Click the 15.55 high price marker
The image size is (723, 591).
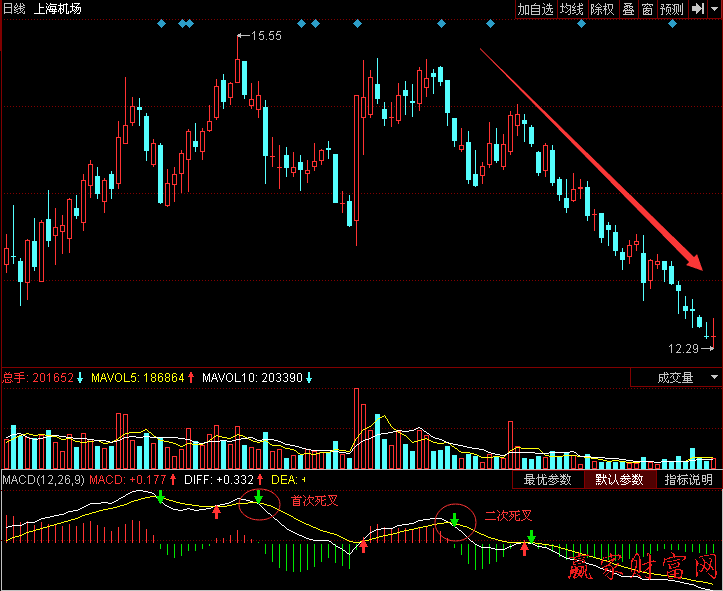tap(265, 36)
